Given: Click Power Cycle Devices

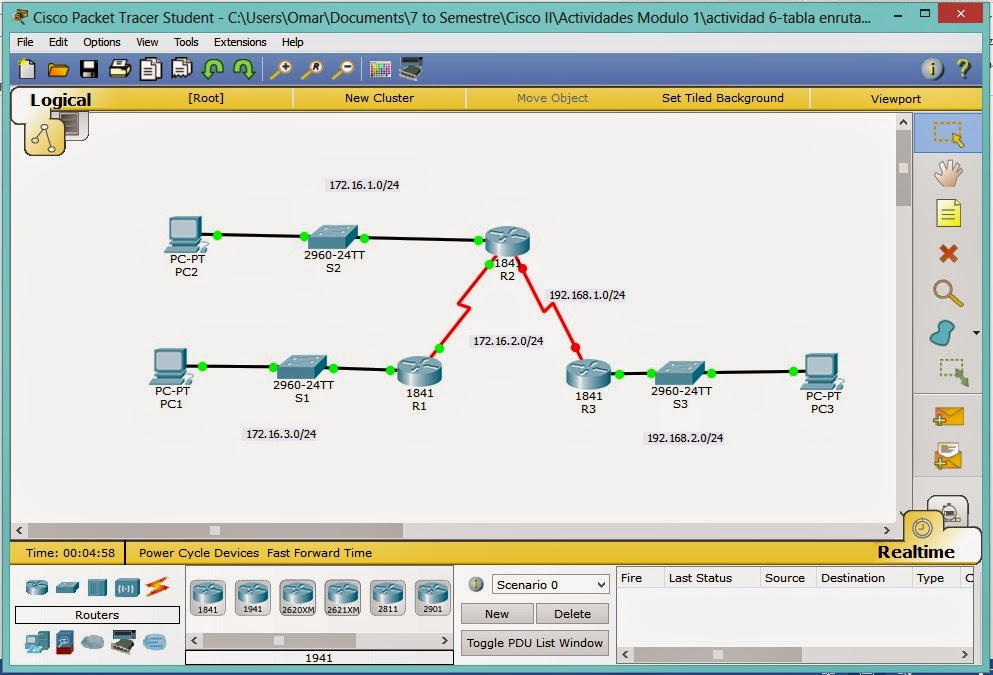Looking at the screenshot, I should click(x=199, y=553).
